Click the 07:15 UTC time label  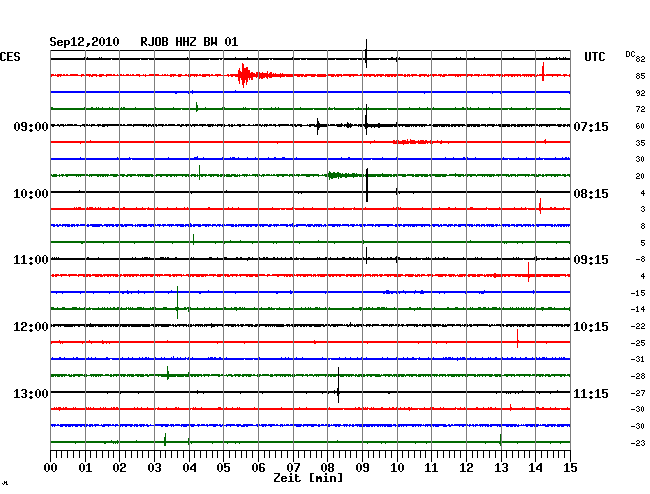(591, 126)
